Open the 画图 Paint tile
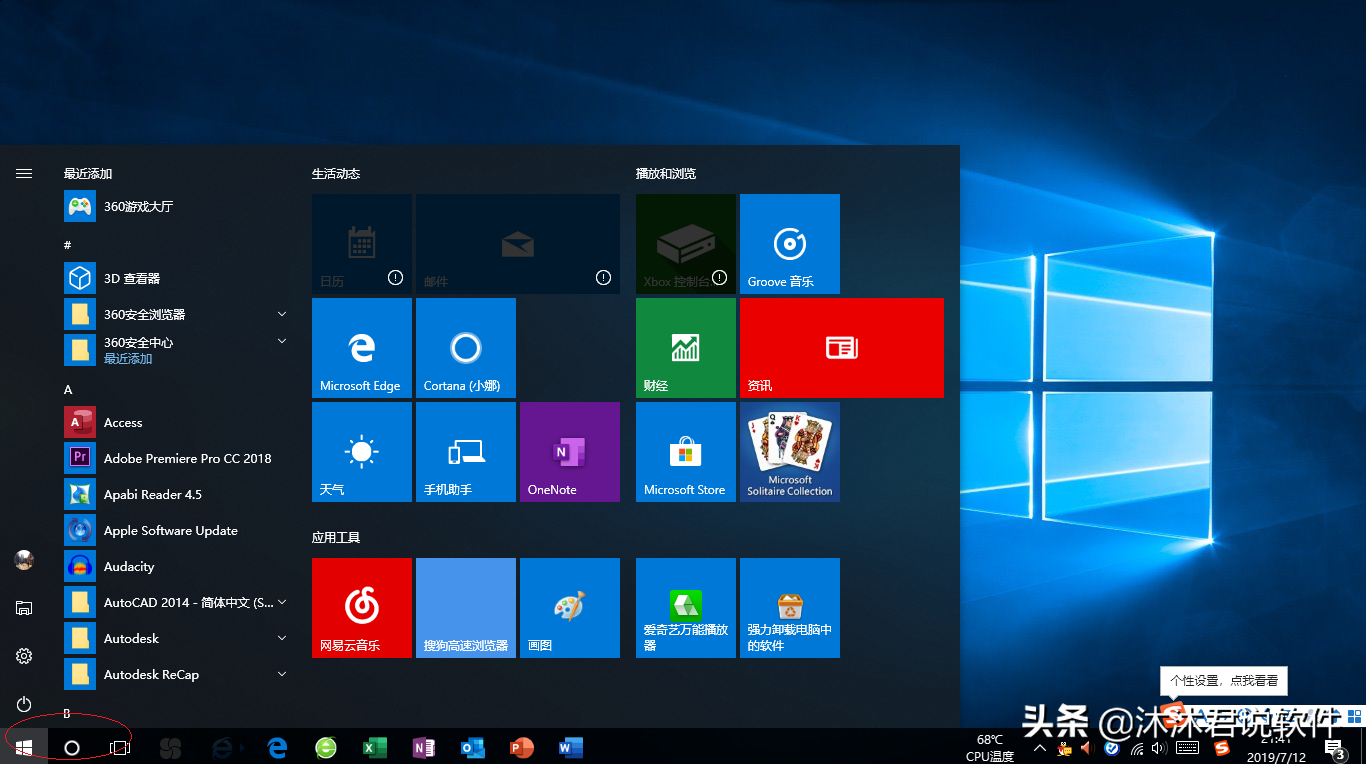The image size is (1366, 764). point(570,608)
